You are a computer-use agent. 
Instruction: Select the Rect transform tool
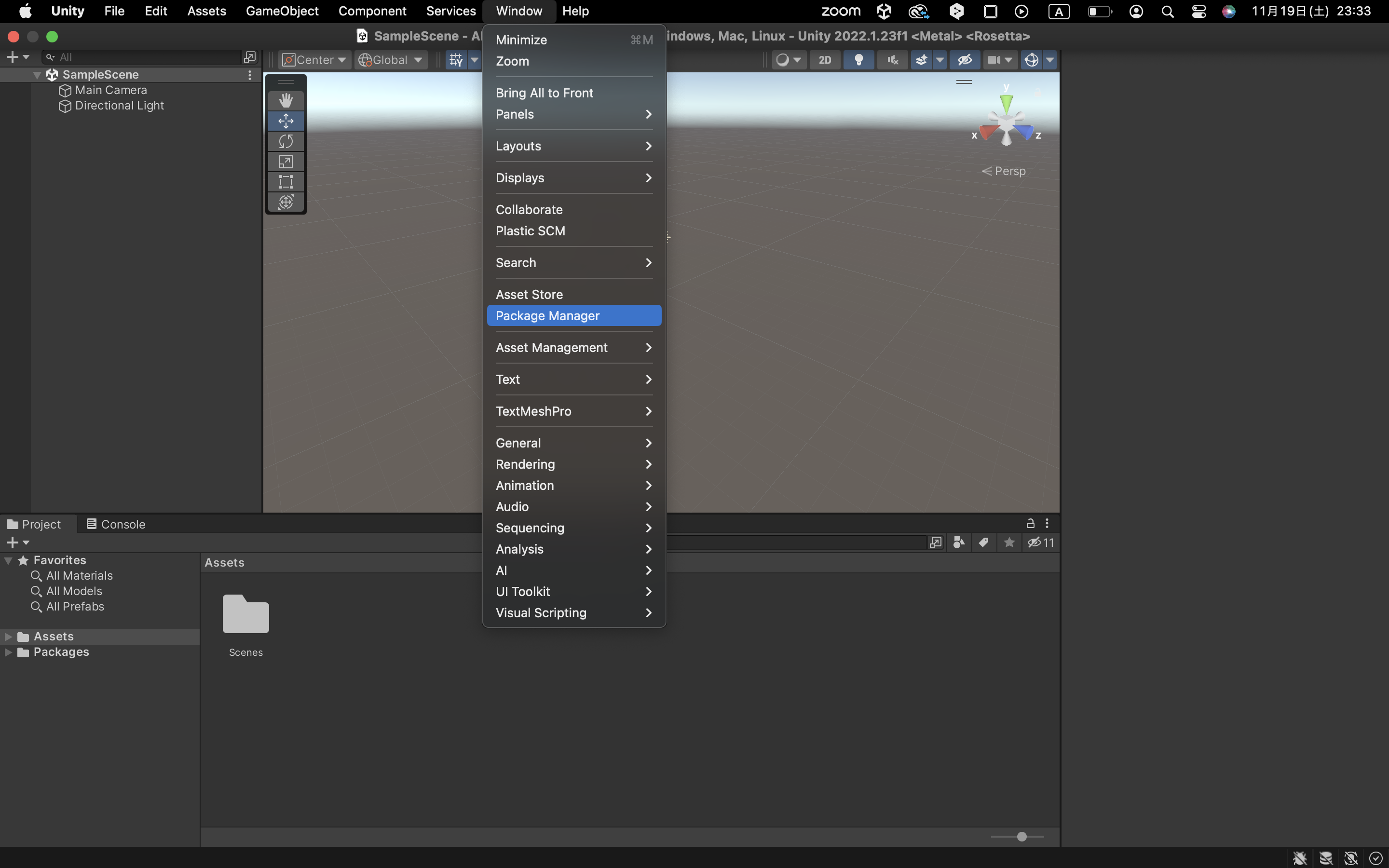point(286,182)
